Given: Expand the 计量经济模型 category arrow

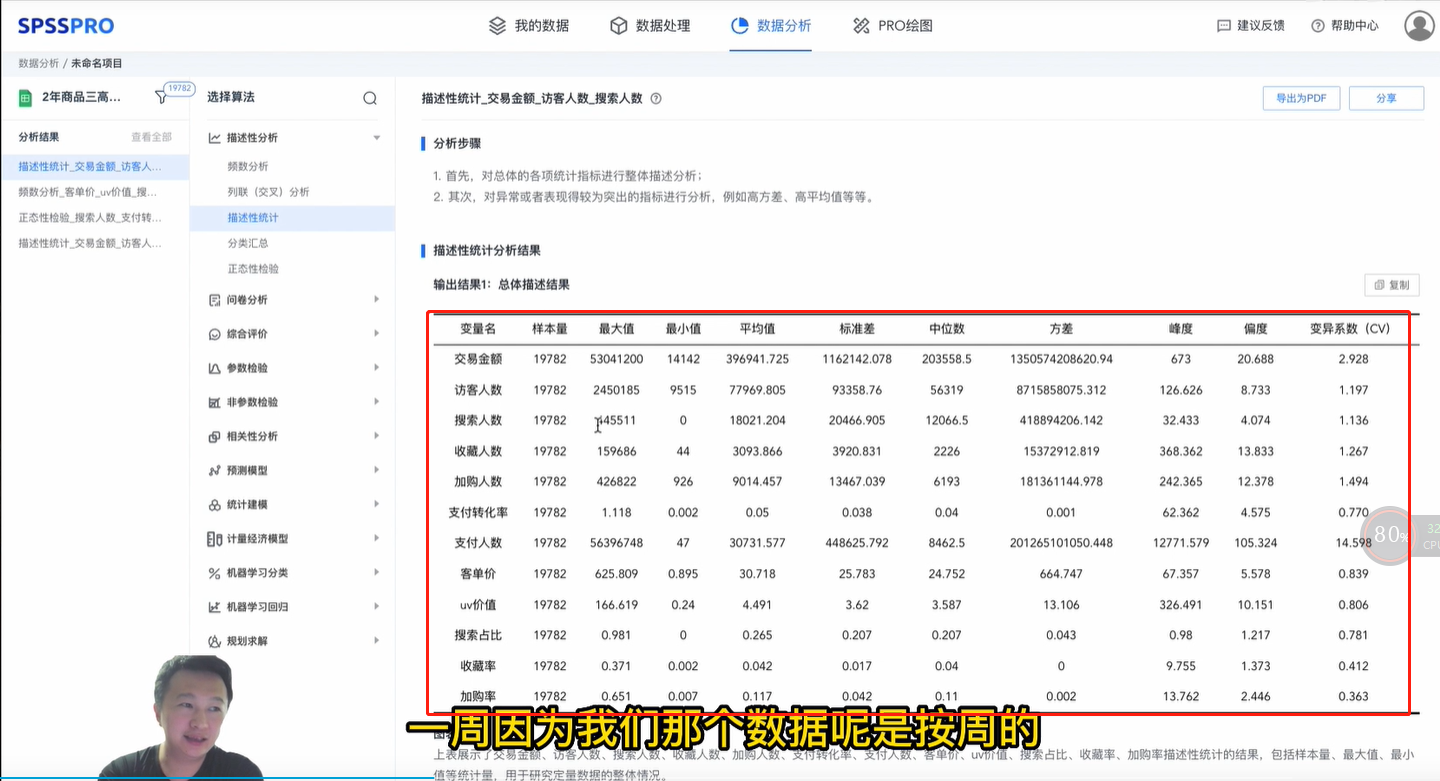Looking at the screenshot, I should (376, 538).
